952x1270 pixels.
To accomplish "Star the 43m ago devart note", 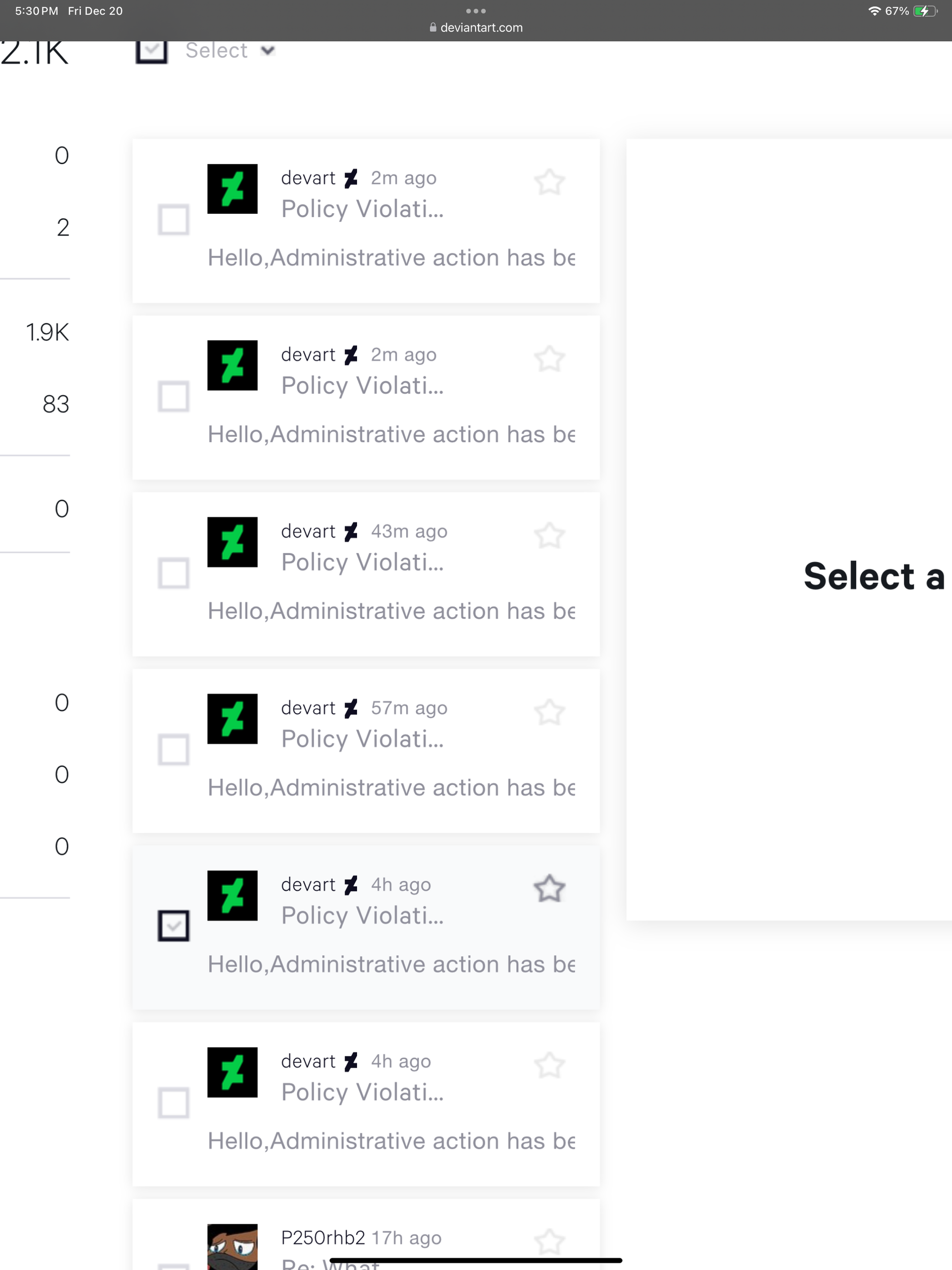I will (x=549, y=536).
